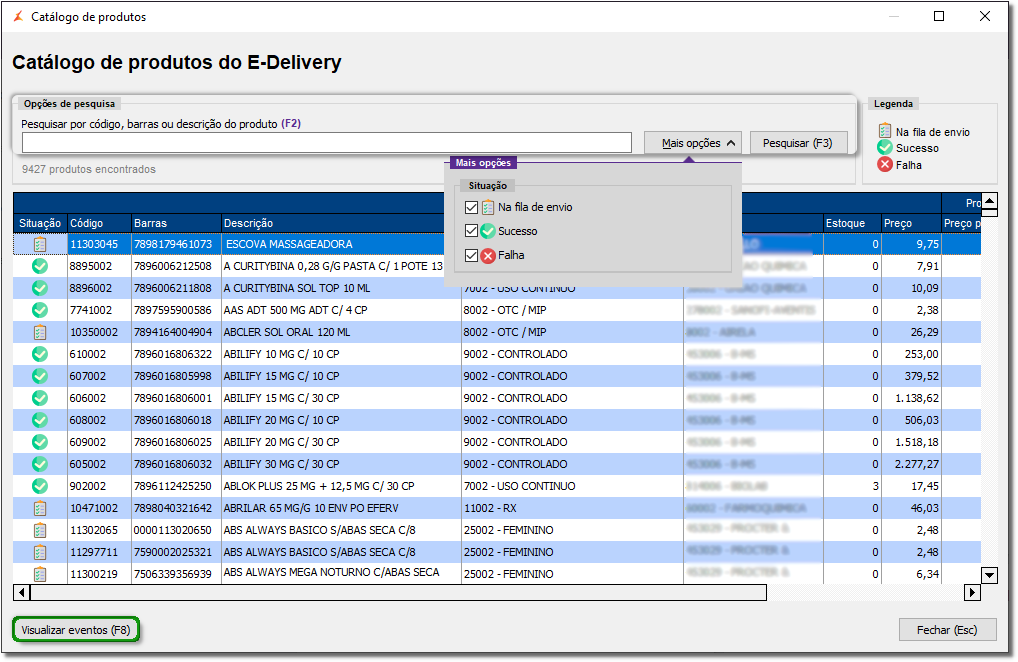Click the success icon of product 606002
1018x662 pixels.
[x=40, y=398]
